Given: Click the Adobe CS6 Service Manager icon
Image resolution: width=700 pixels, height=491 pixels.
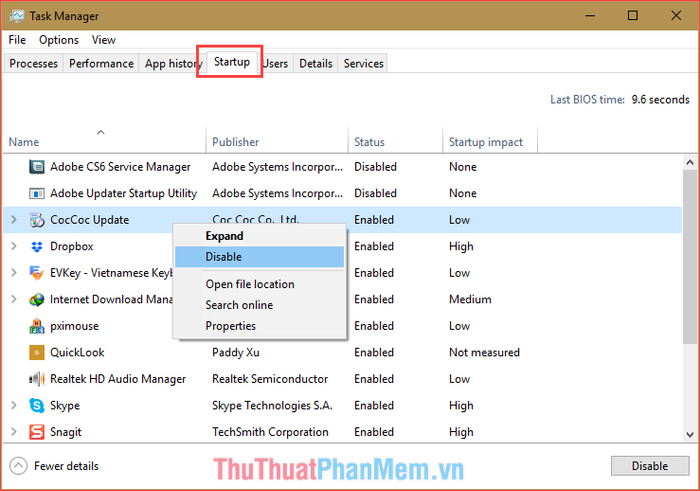Looking at the screenshot, I should [37, 167].
